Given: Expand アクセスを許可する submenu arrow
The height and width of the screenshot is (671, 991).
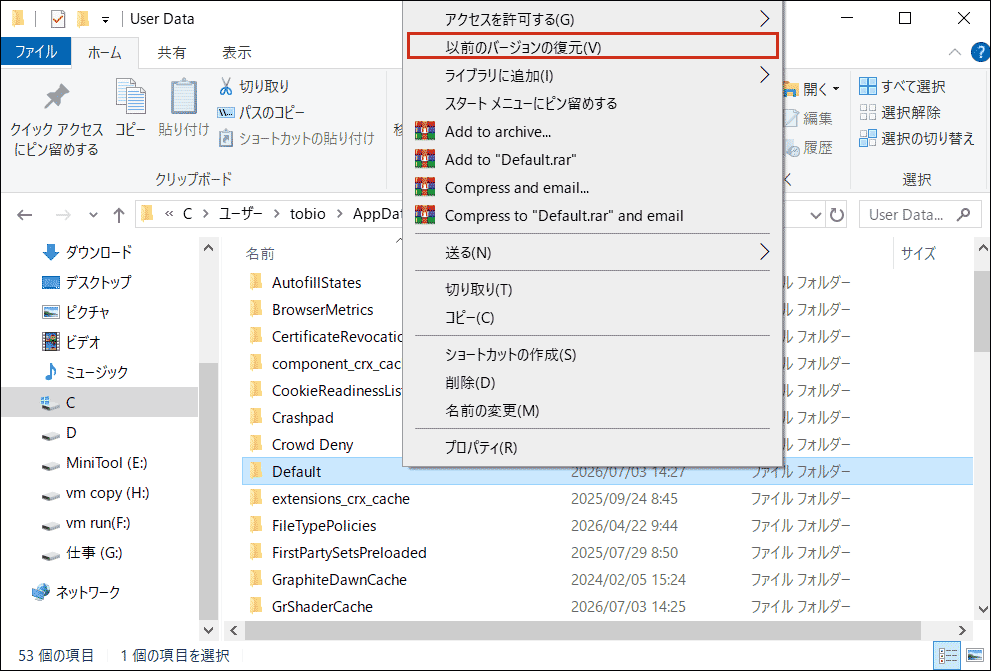Looking at the screenshot, I should click(x=764, y=19).
